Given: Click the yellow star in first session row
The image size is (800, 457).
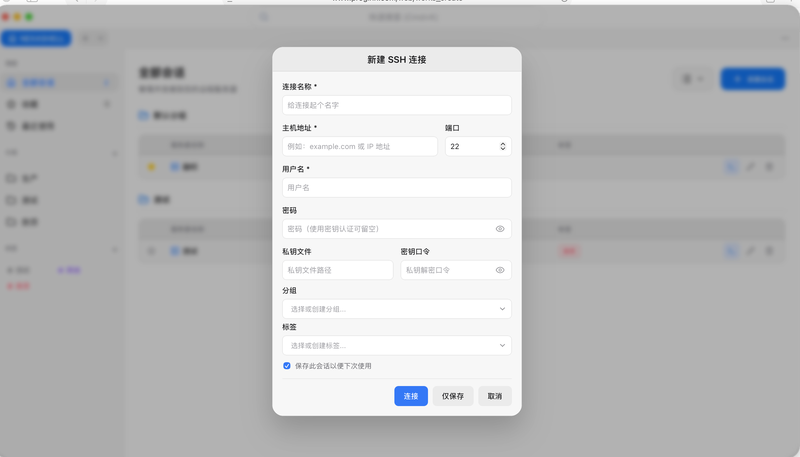Looking at the screenshot, I should click(x=152, y=167).
